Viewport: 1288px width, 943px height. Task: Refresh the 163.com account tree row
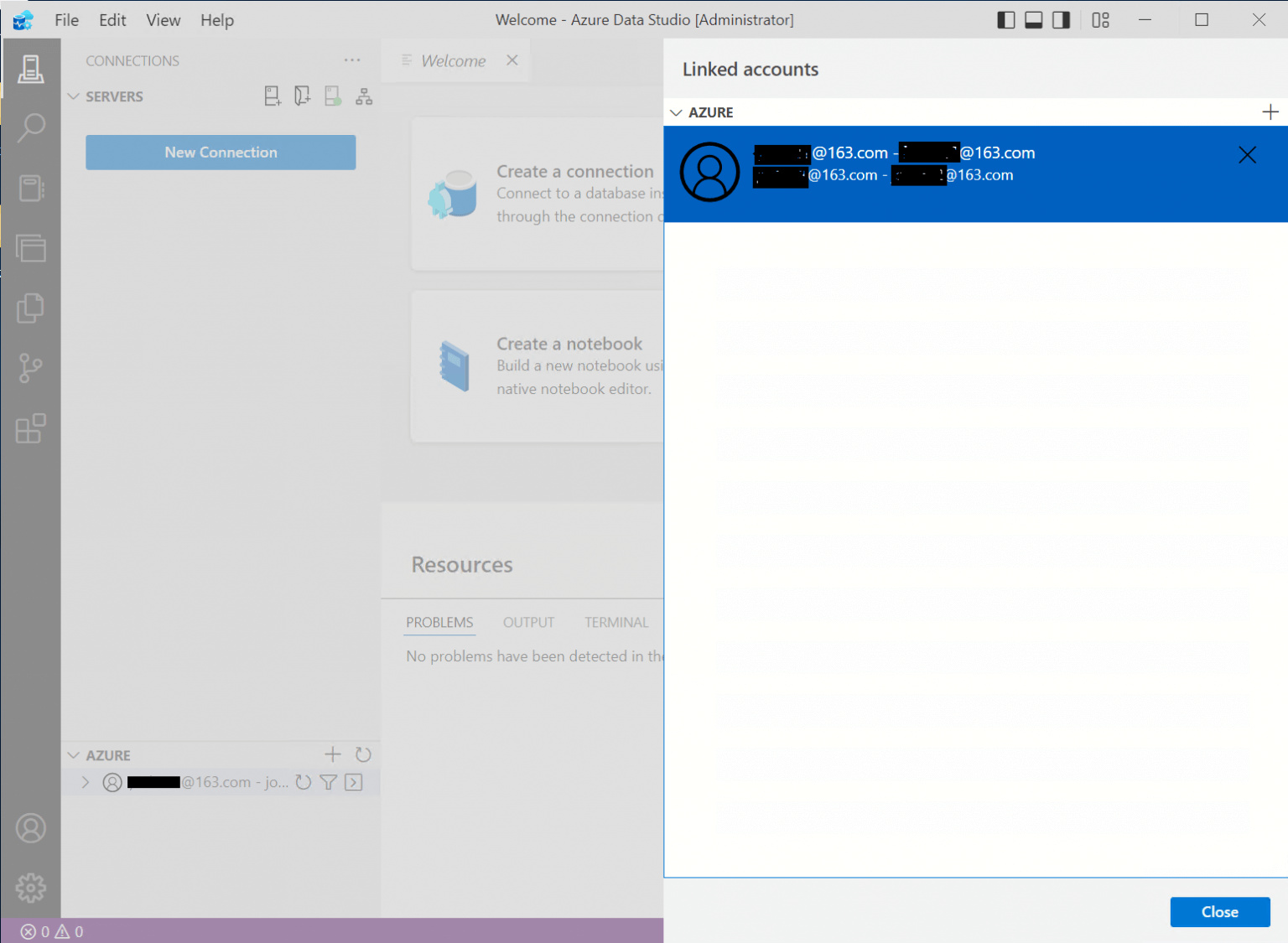[x=304, y=782]
